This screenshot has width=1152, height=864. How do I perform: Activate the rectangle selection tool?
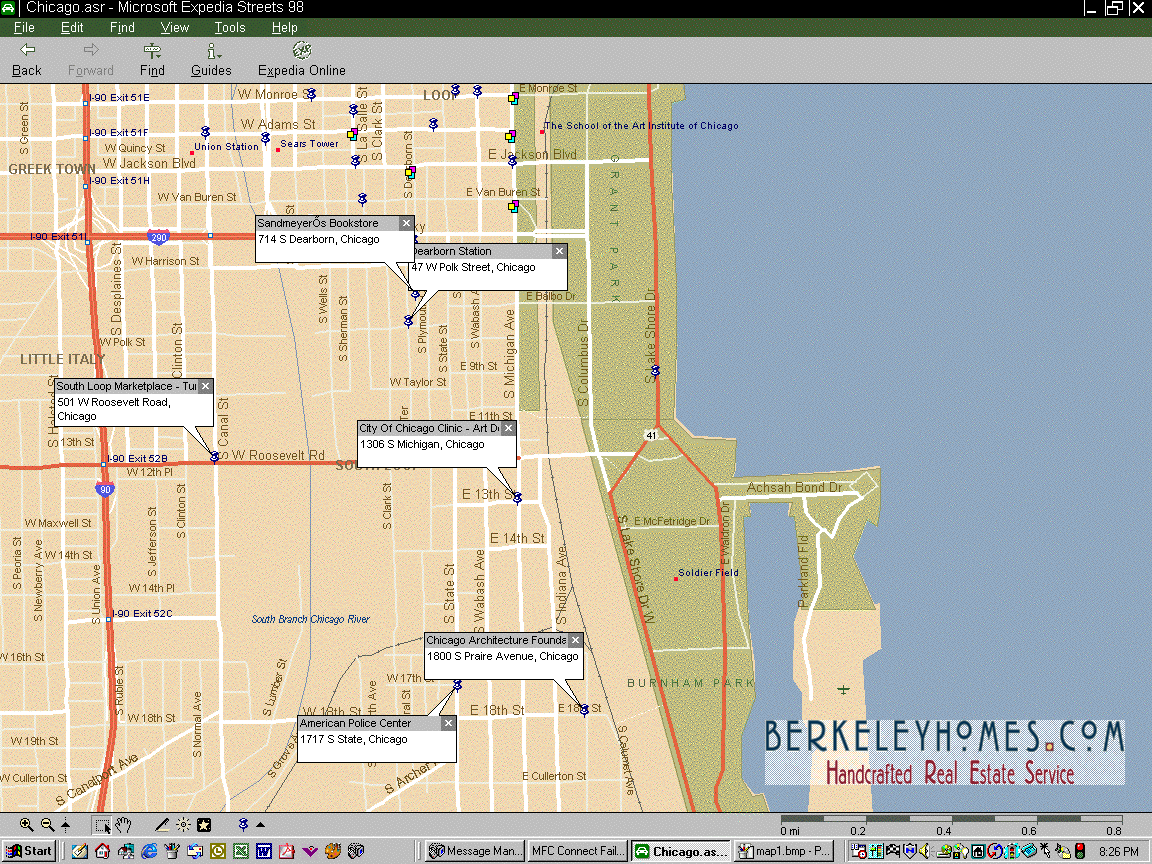[x=102, y=825]
